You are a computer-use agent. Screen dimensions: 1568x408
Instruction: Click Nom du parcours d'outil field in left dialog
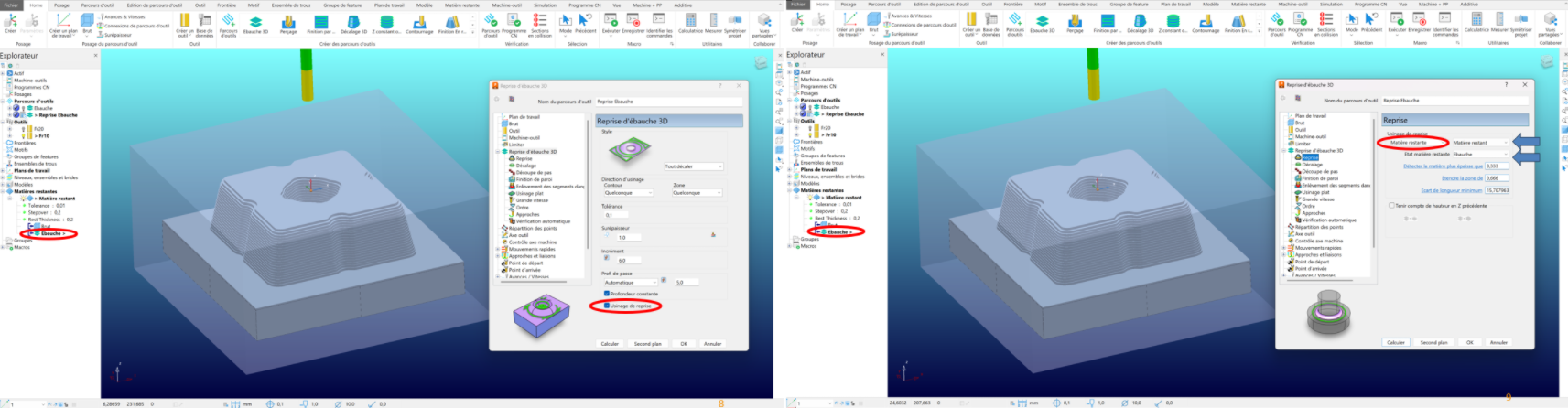(668, 102)
